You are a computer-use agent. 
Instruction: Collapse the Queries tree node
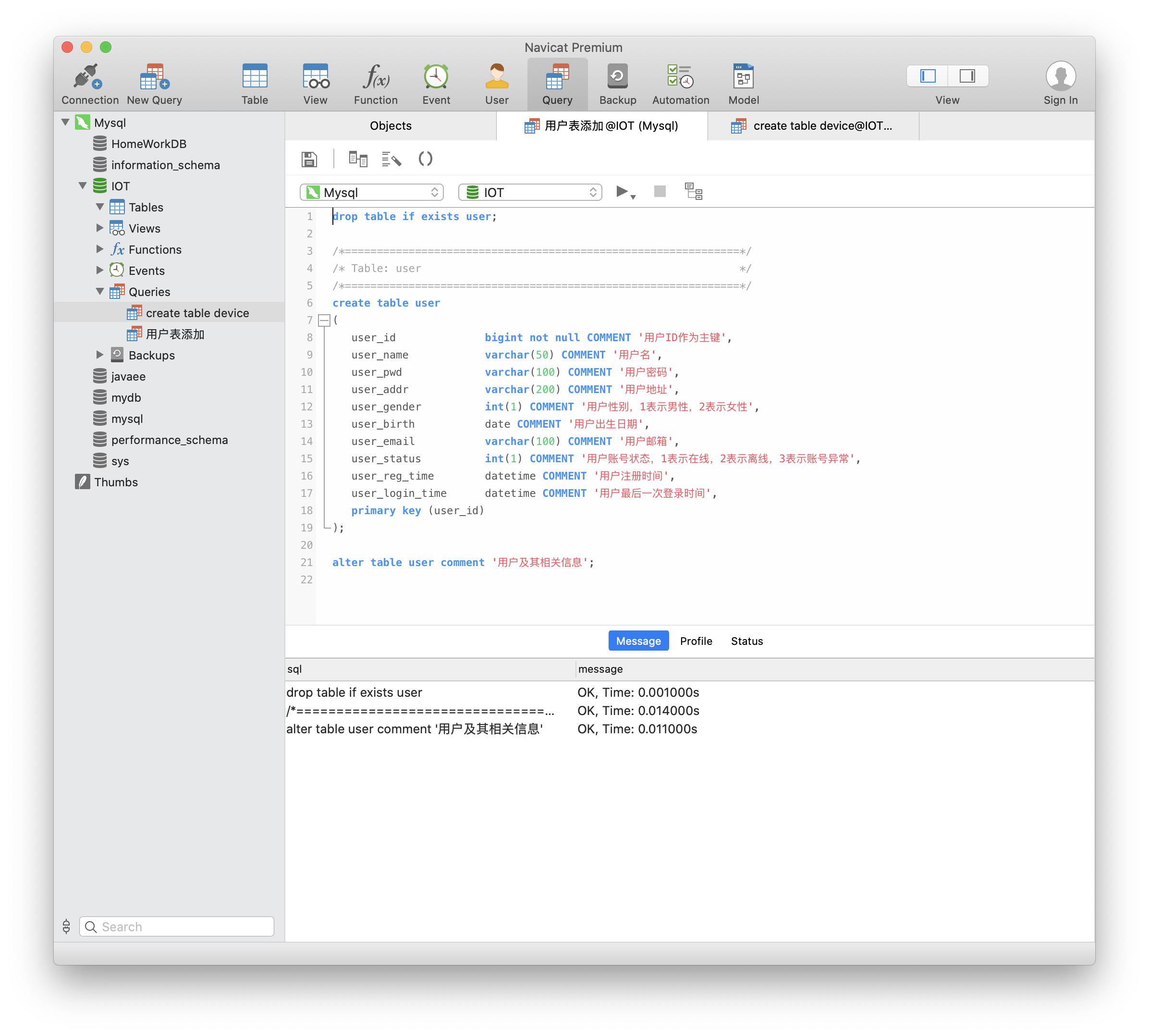(99, 292)
